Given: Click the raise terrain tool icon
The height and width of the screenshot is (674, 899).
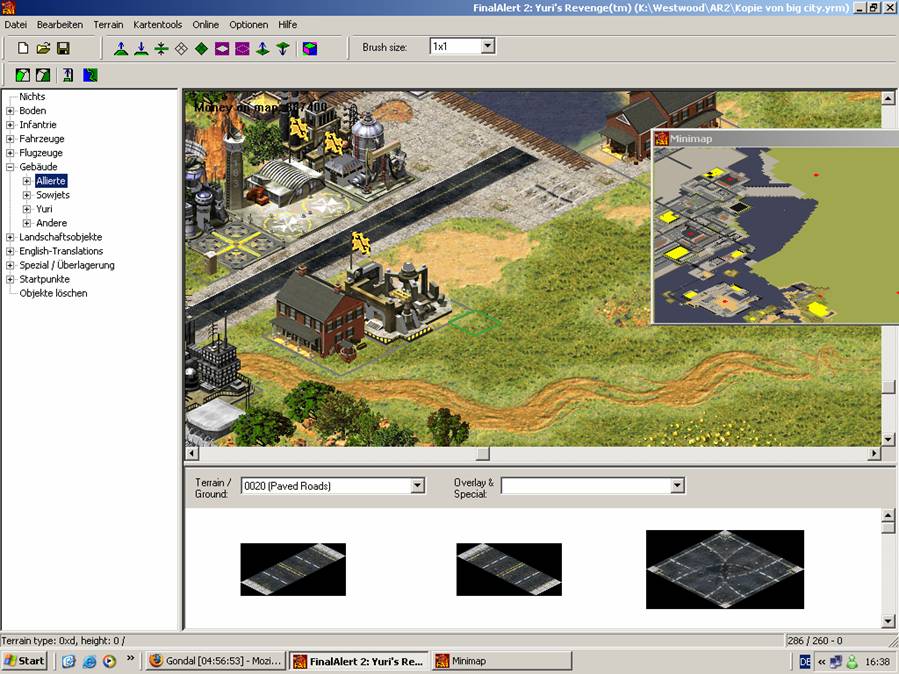Looking at the screenshot, I should (121, 48).
